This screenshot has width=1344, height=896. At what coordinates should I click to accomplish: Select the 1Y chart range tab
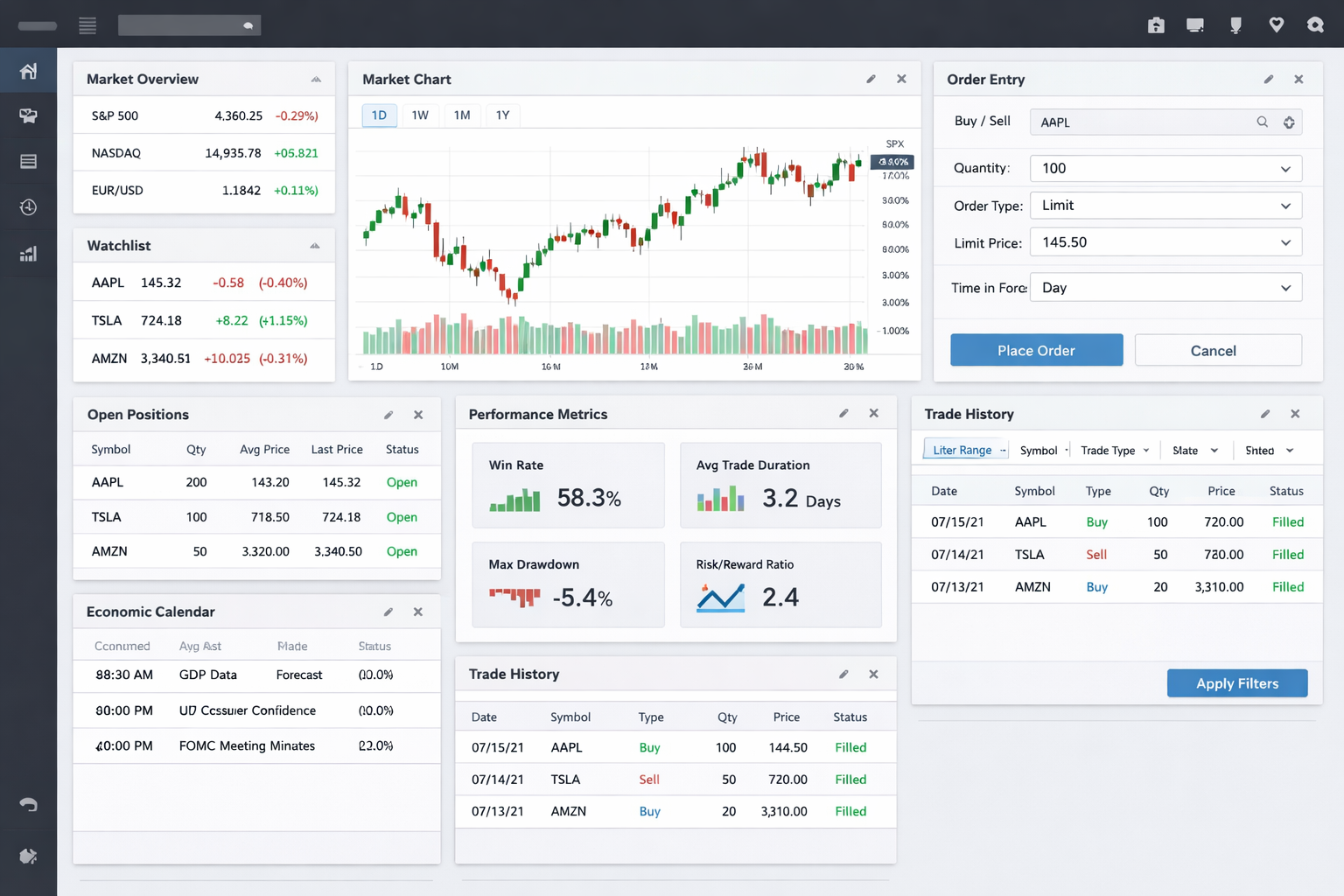502,115
